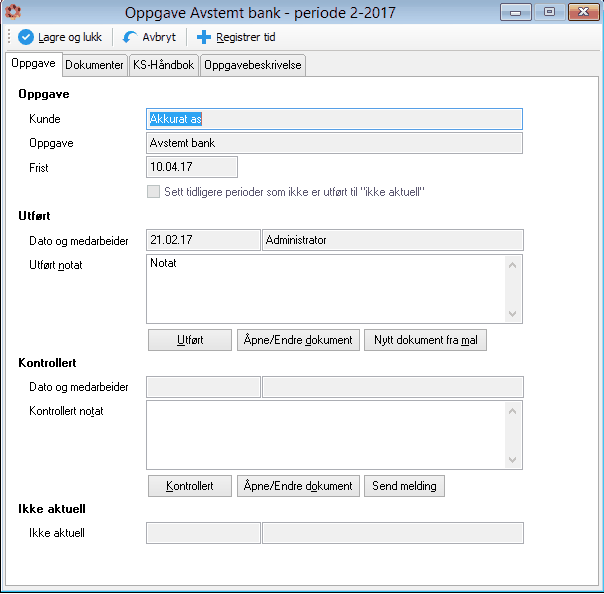
Task: Click the toolbar grip handle
Action: point(9,37)
